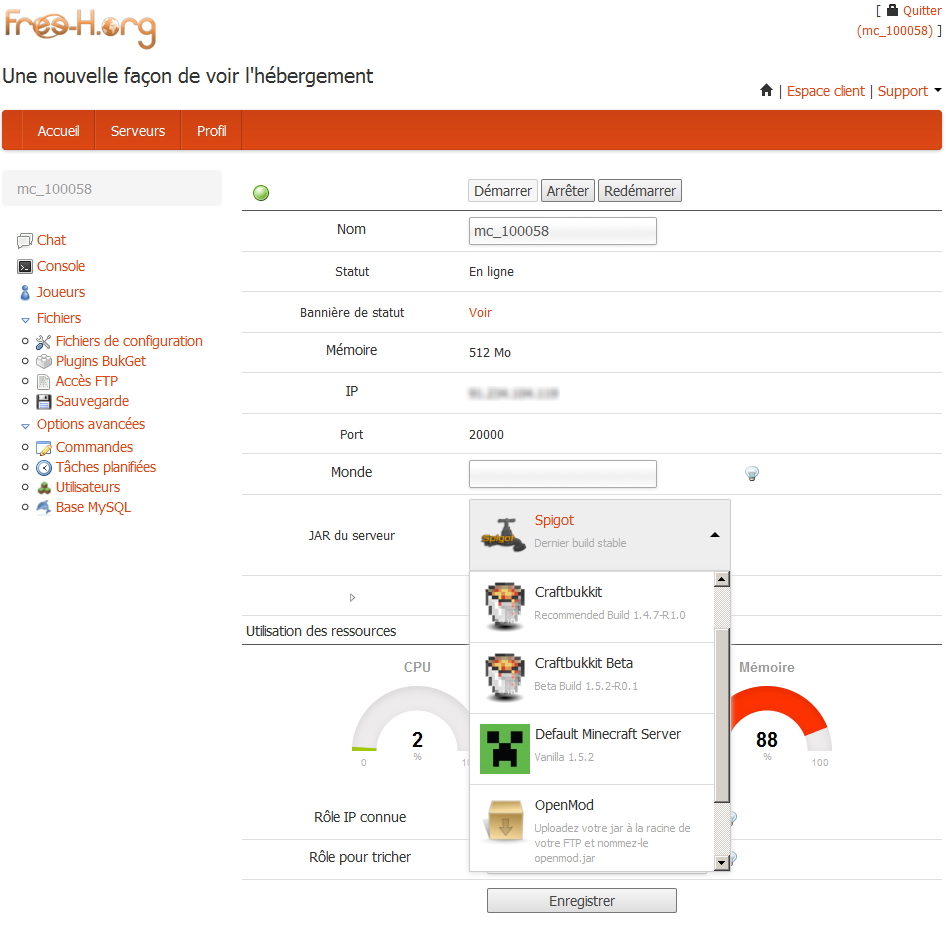The height and width of the screenshot is (949, 946).
Task: Open the Joueurs sidebar link
Action: [61, 292]
